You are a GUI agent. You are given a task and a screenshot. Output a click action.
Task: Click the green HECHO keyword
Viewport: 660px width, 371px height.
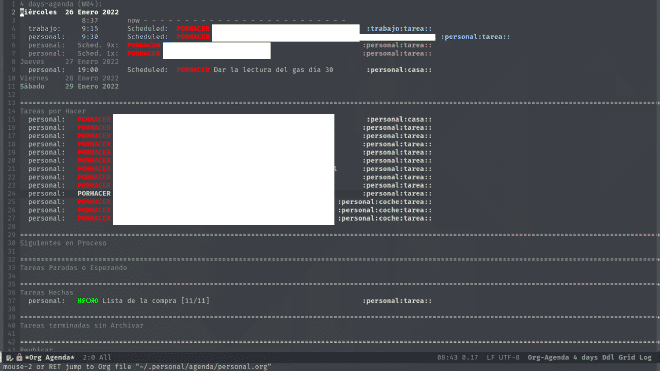click(x=88, y=301)
